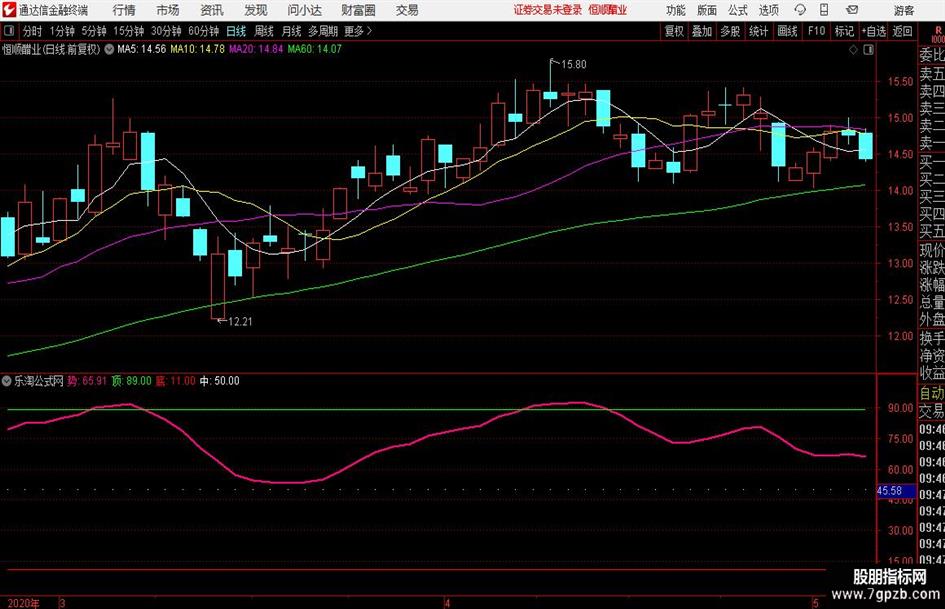The width and height of the screenshot is (945, 609).
Task: Click the 12.21 low price marker
Action: click(240, 321)
